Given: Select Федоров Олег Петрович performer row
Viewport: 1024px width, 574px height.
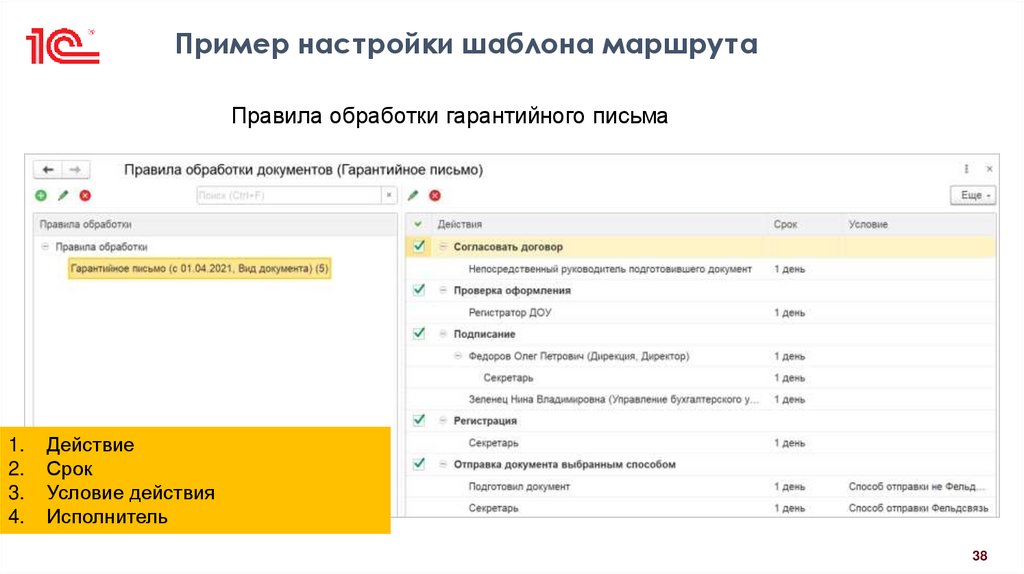Looking at the screenshot, I should point(701,356).
